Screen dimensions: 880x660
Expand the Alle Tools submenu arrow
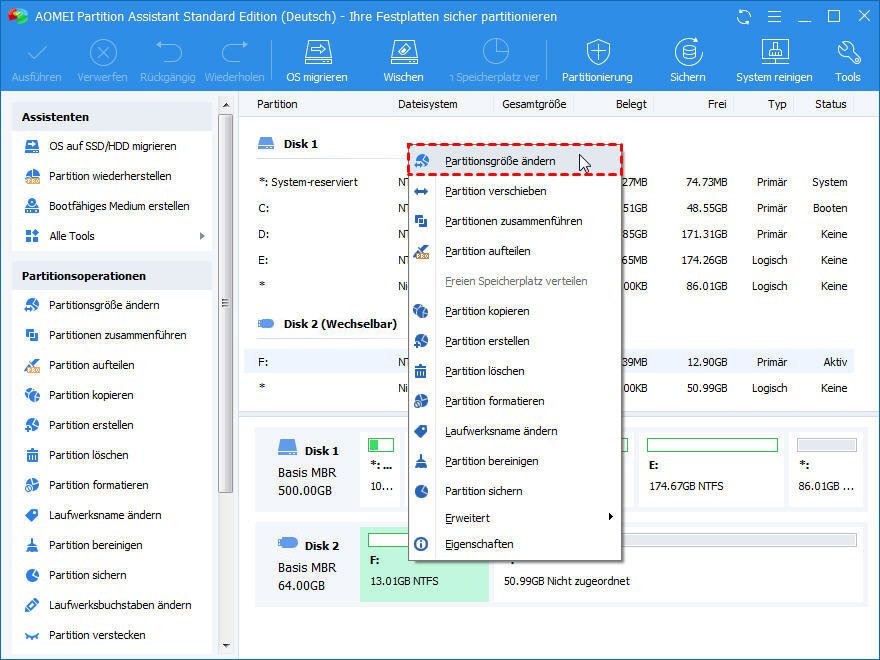(x=202, y=236)
